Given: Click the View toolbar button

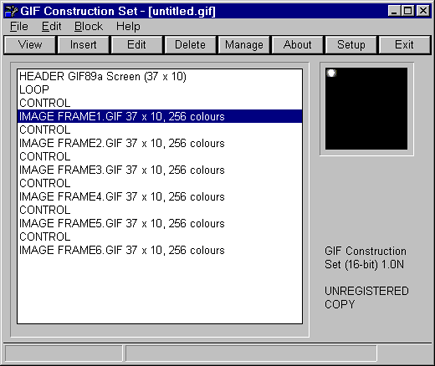Looking at the screenshot, I should coord(30,45).
